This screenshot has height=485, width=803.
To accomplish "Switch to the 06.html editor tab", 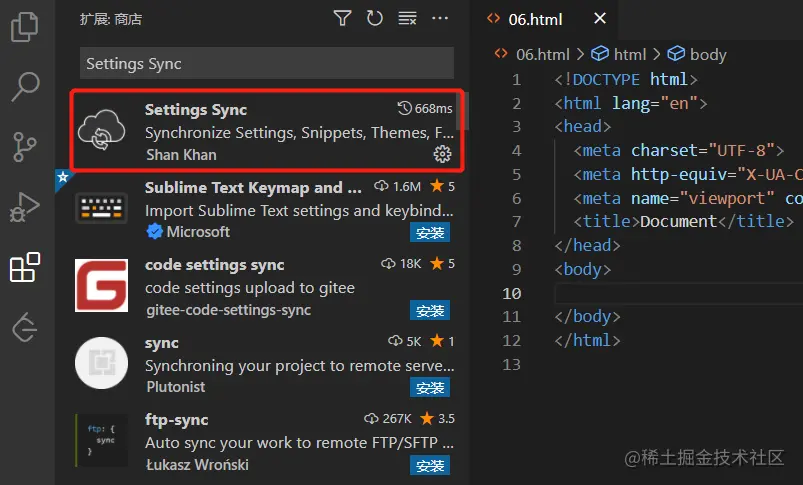I will pyautogui.click(x=530, y=18).
